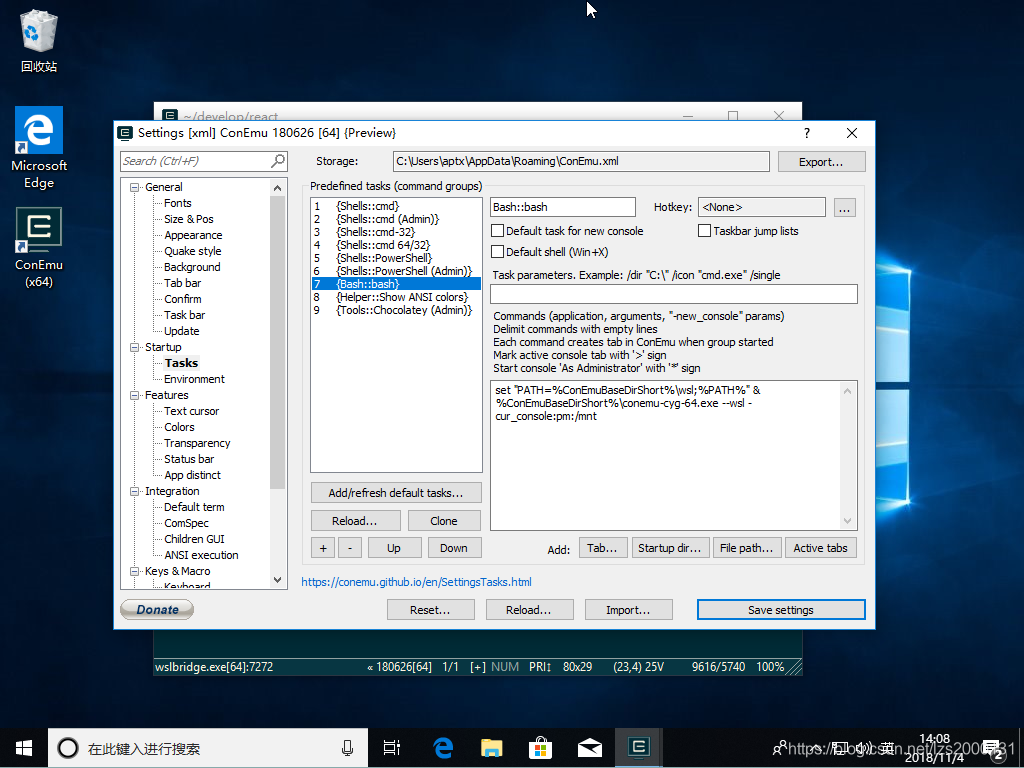1024x768 pixels.
Task: Check the Taskbar jump lists option
Action: [705, 231]
